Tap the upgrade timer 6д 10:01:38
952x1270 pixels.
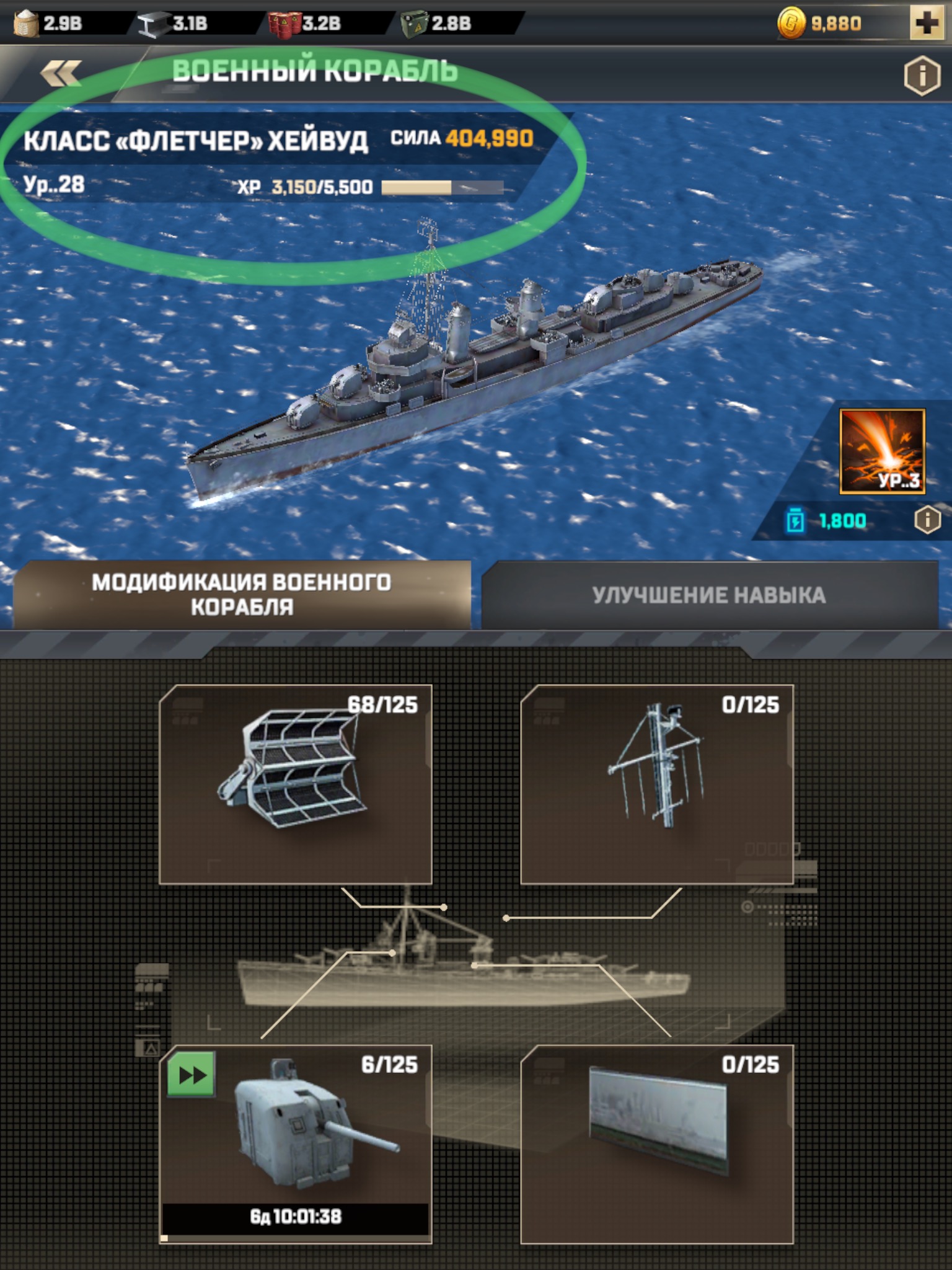(x=296, y=1217)
